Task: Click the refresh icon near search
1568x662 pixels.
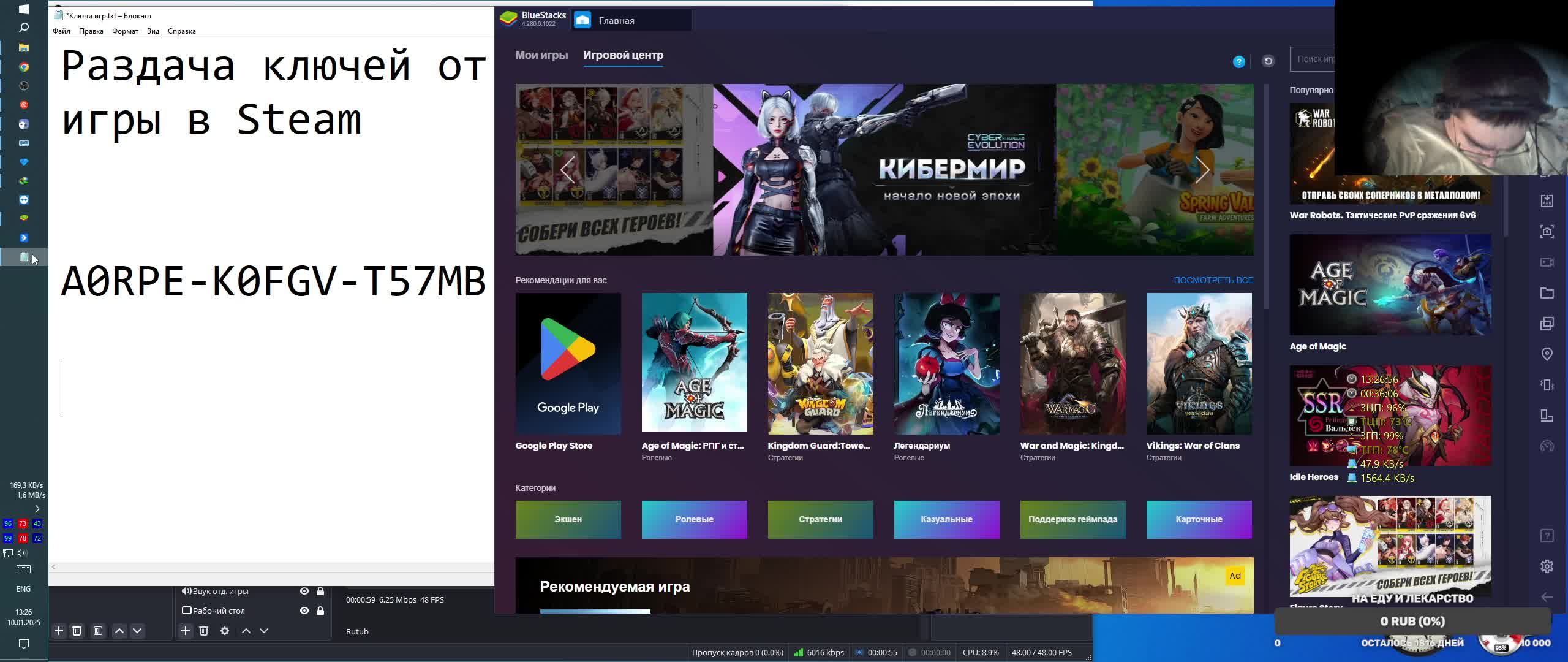Action: [1268, 61]
